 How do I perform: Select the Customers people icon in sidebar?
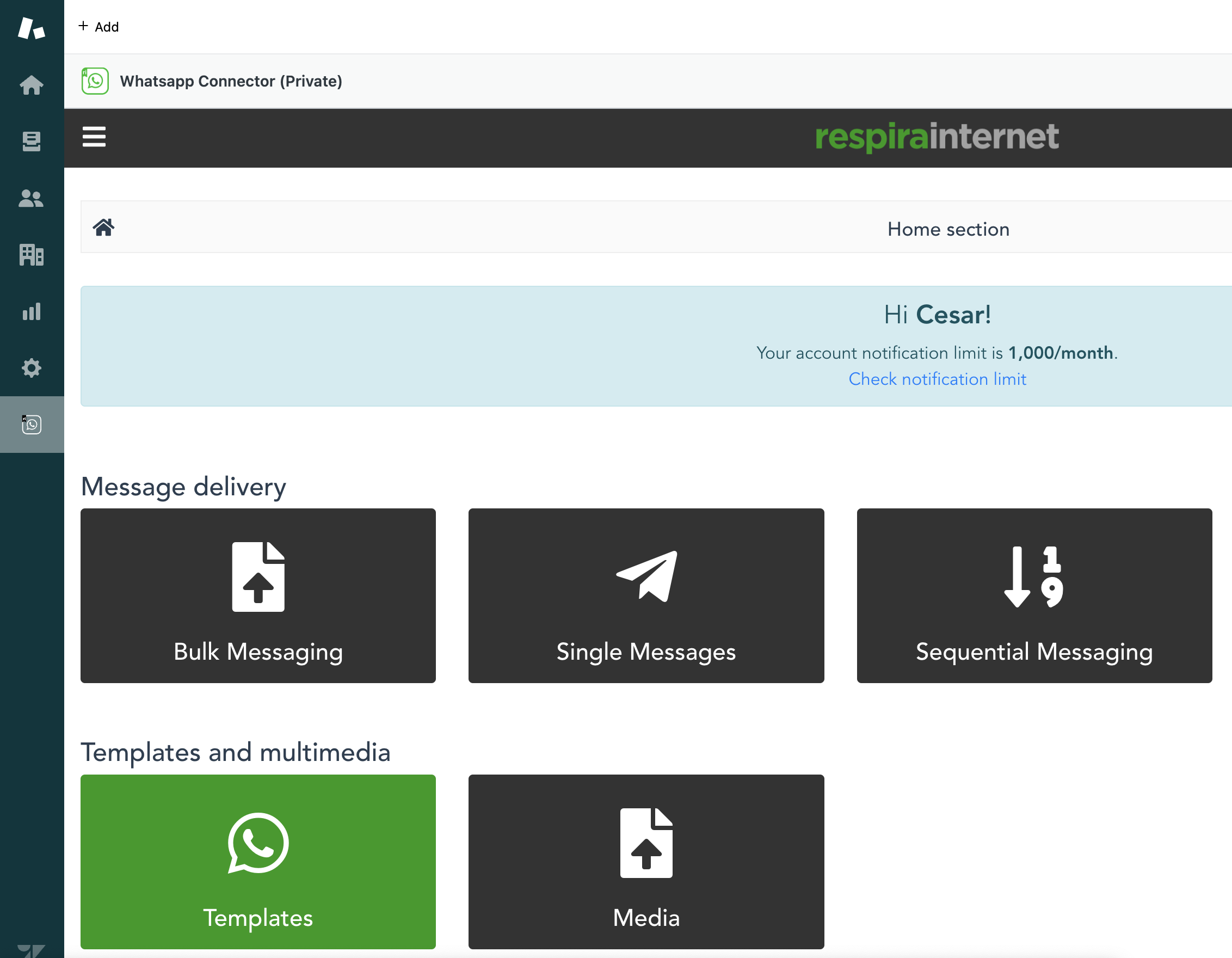tap(31, 199)
